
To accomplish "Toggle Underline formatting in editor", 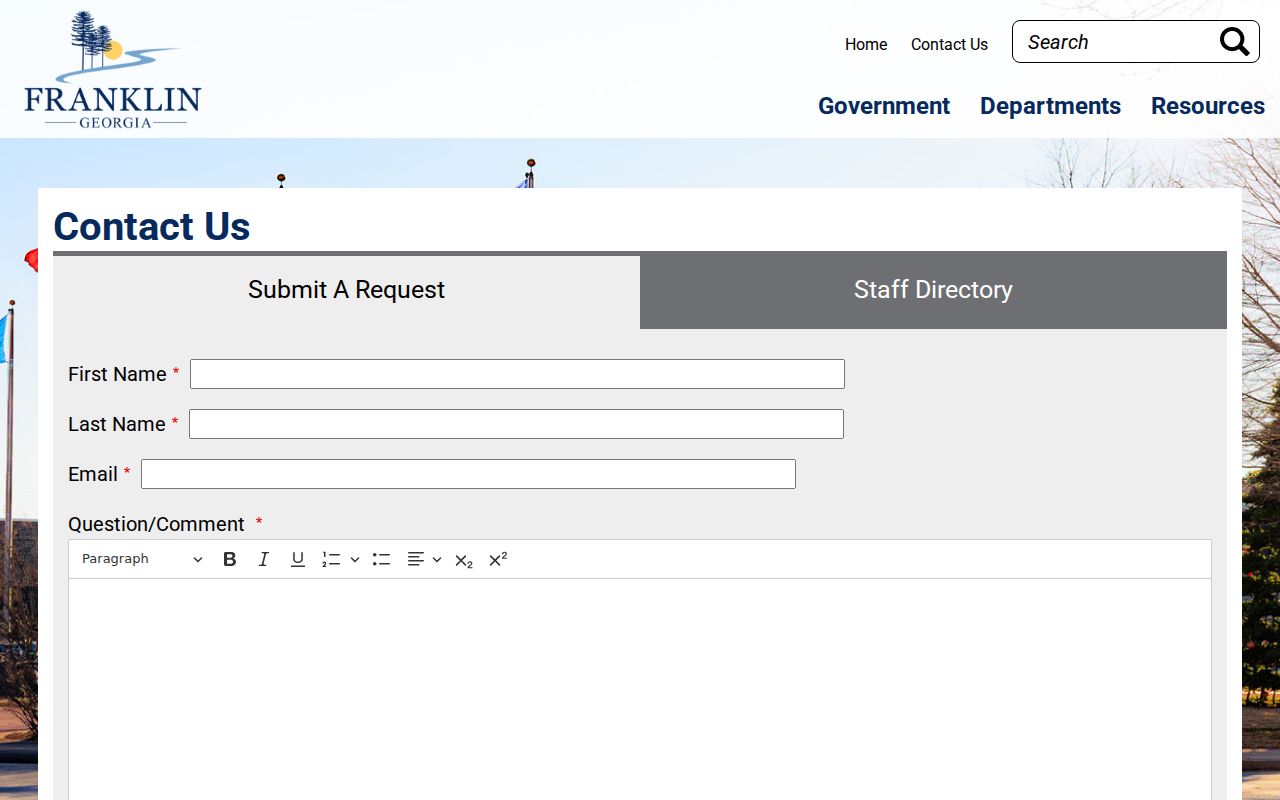I will 297,559.
